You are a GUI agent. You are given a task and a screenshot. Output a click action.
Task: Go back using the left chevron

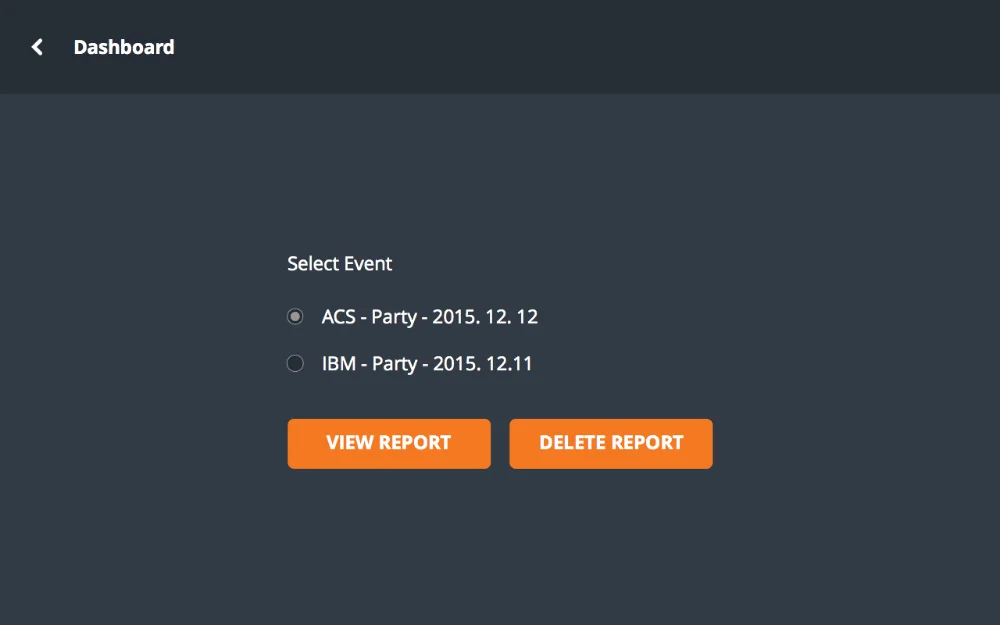[37, 47]
